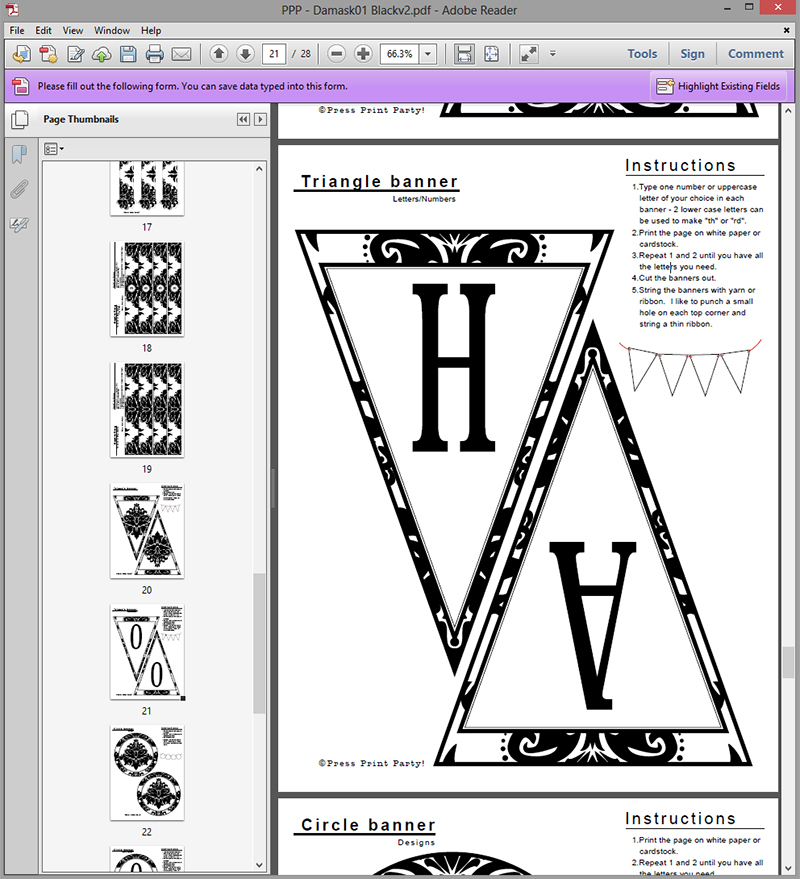Click the thumbnail pane scrollbar handle
The image size is (800, 879).
click(259, 643)
